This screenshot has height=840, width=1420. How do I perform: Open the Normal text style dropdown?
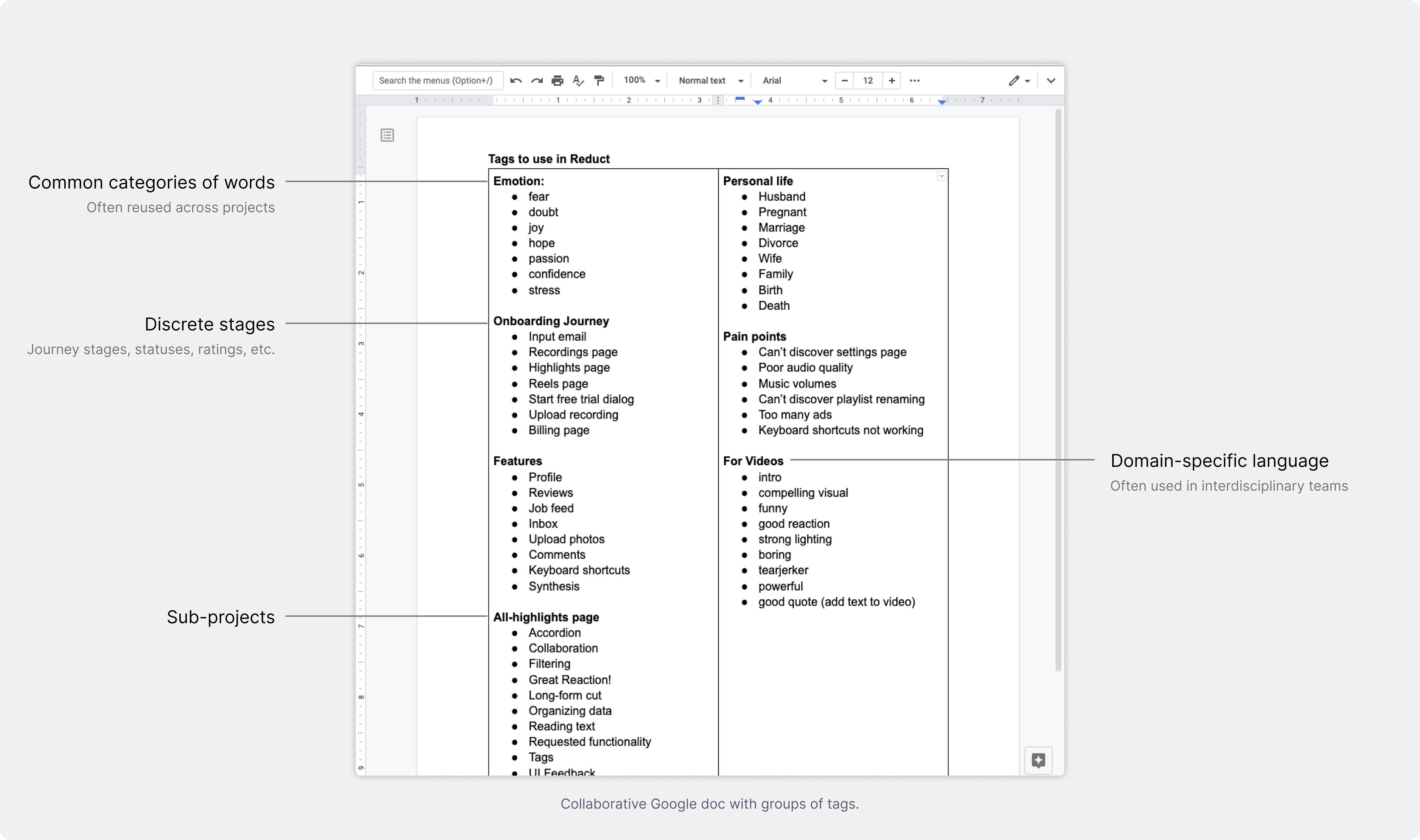[710, 81]
